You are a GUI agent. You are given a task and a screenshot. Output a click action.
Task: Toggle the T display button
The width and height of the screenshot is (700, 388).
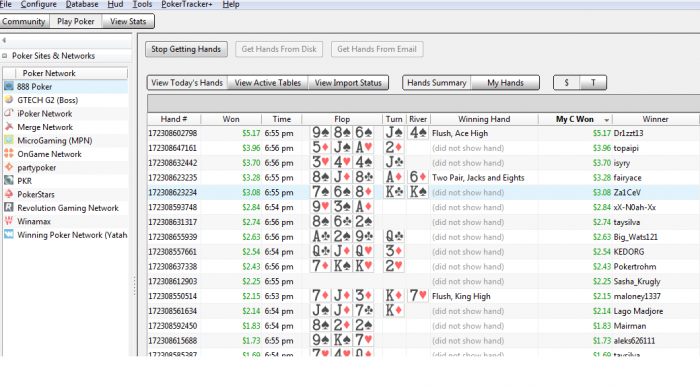[x=593, y=83]
